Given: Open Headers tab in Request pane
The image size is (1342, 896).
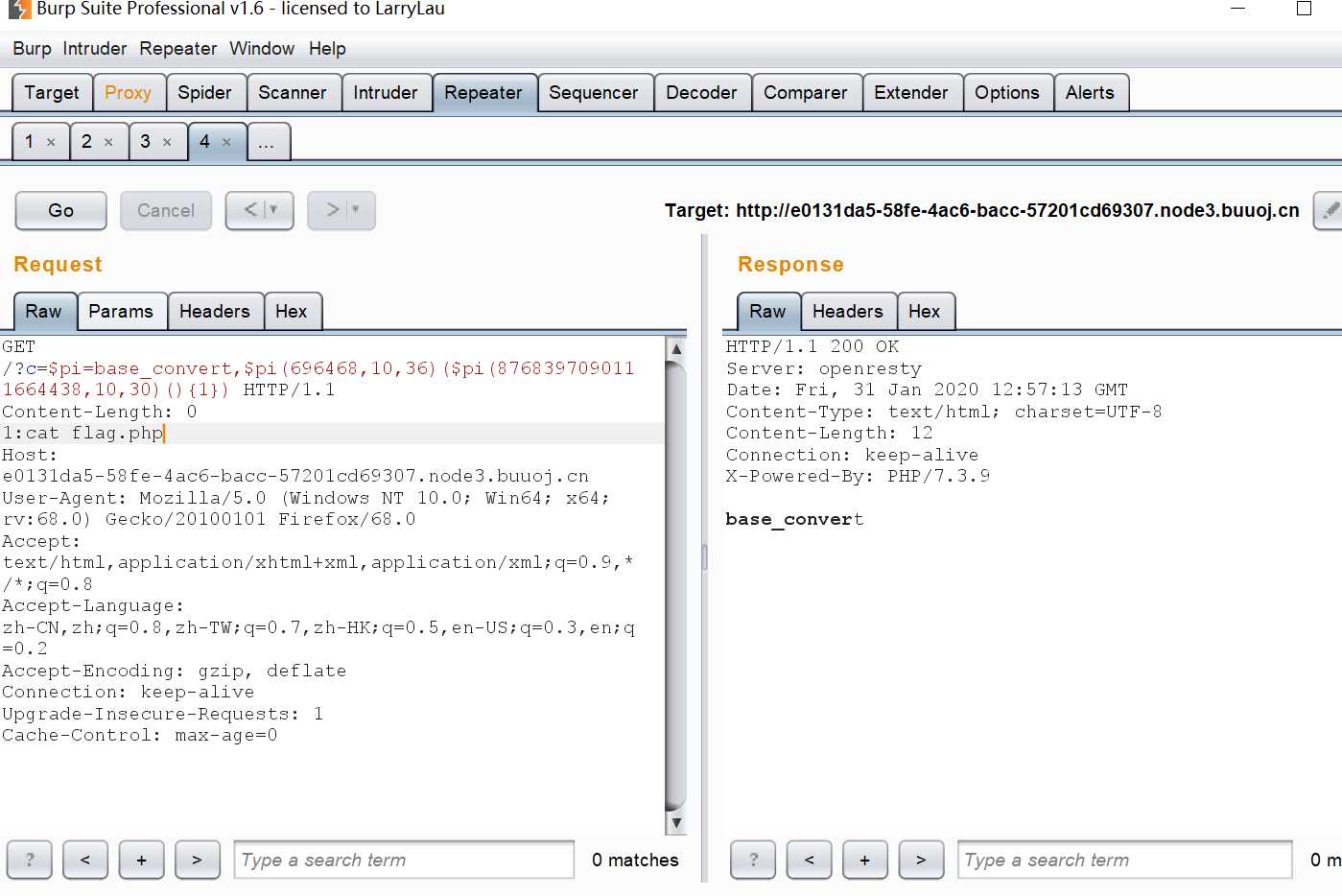Looking at the screenshot, I should tap(215, 312).
